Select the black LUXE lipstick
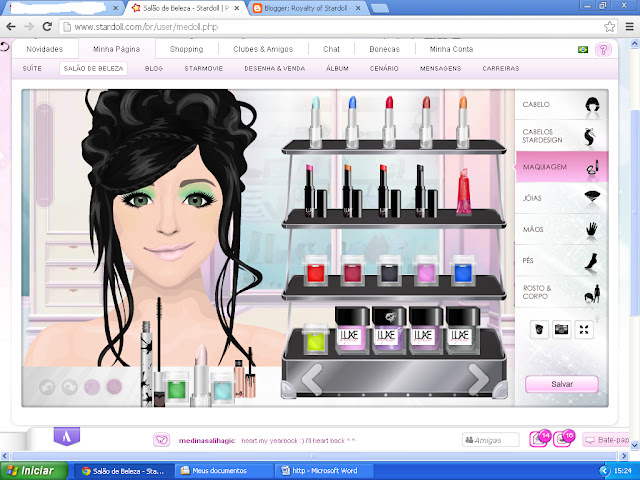This screenshot has height=480, width=640. point(426,191)
